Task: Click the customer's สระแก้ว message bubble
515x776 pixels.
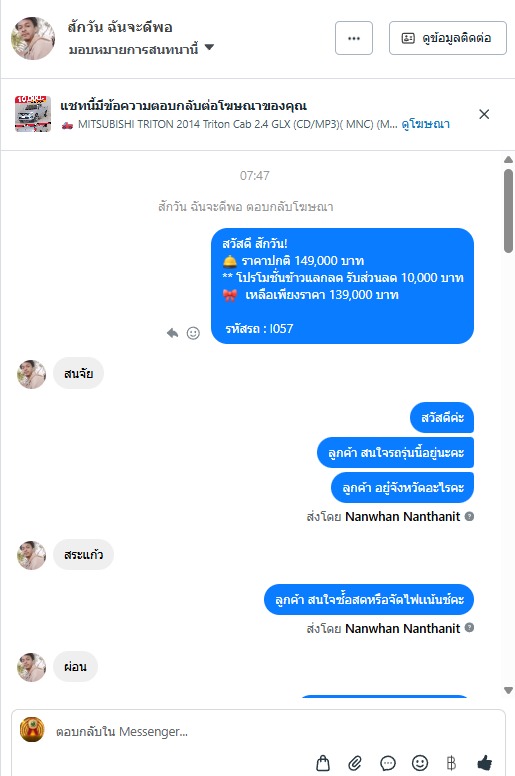Action: (x=84, y=554)
